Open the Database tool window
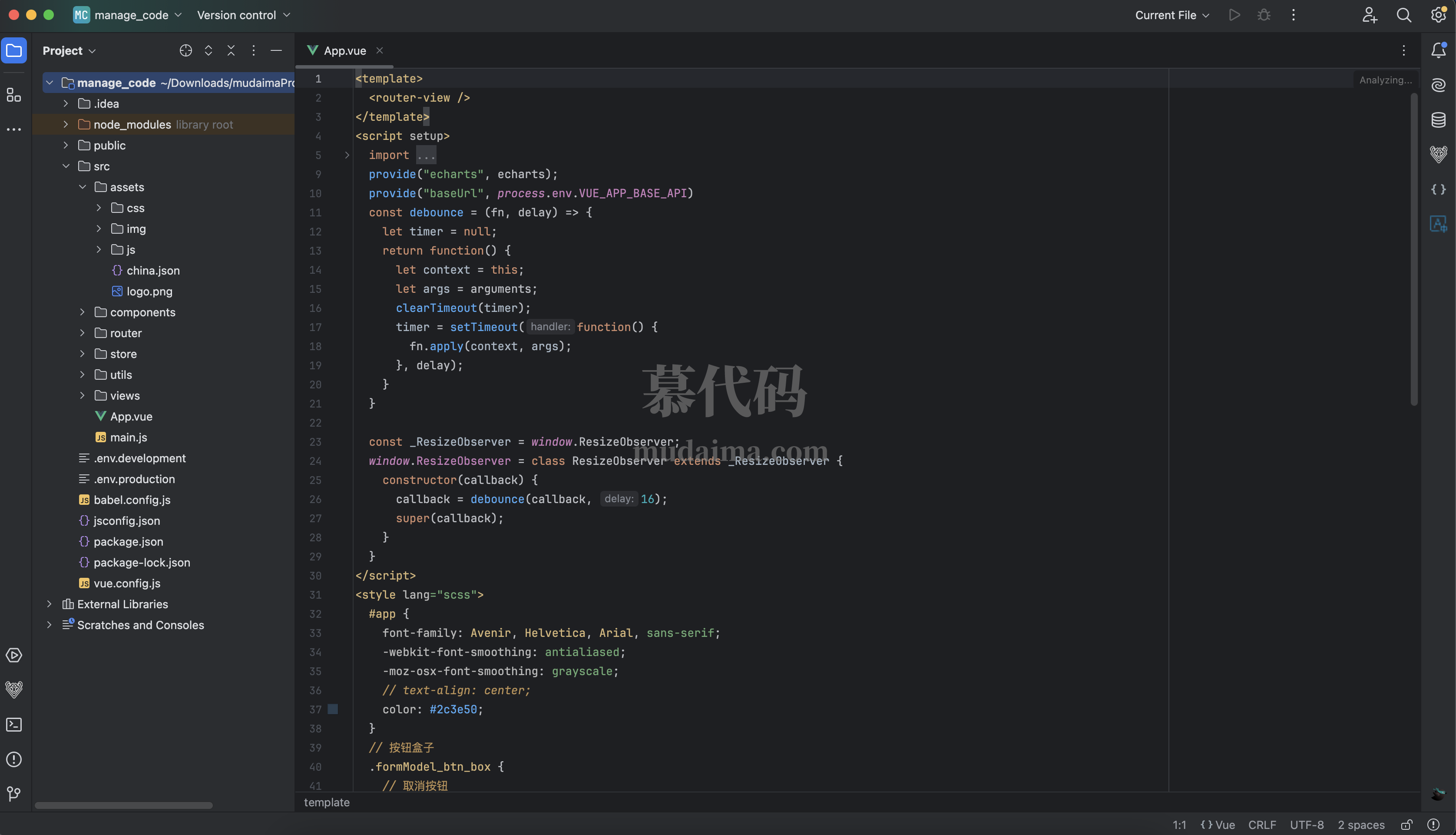The width and height of the screenshot is (1456, 835). click(x=1439, y=120)
